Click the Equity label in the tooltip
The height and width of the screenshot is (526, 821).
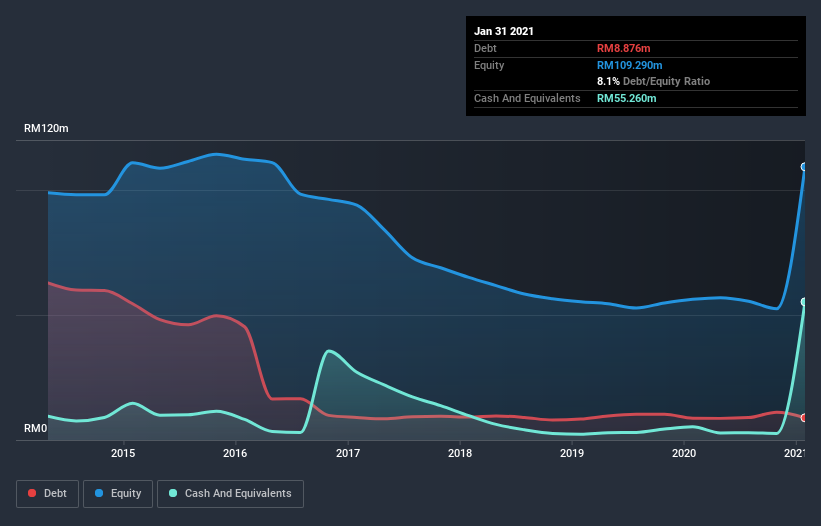pos(489,65)
